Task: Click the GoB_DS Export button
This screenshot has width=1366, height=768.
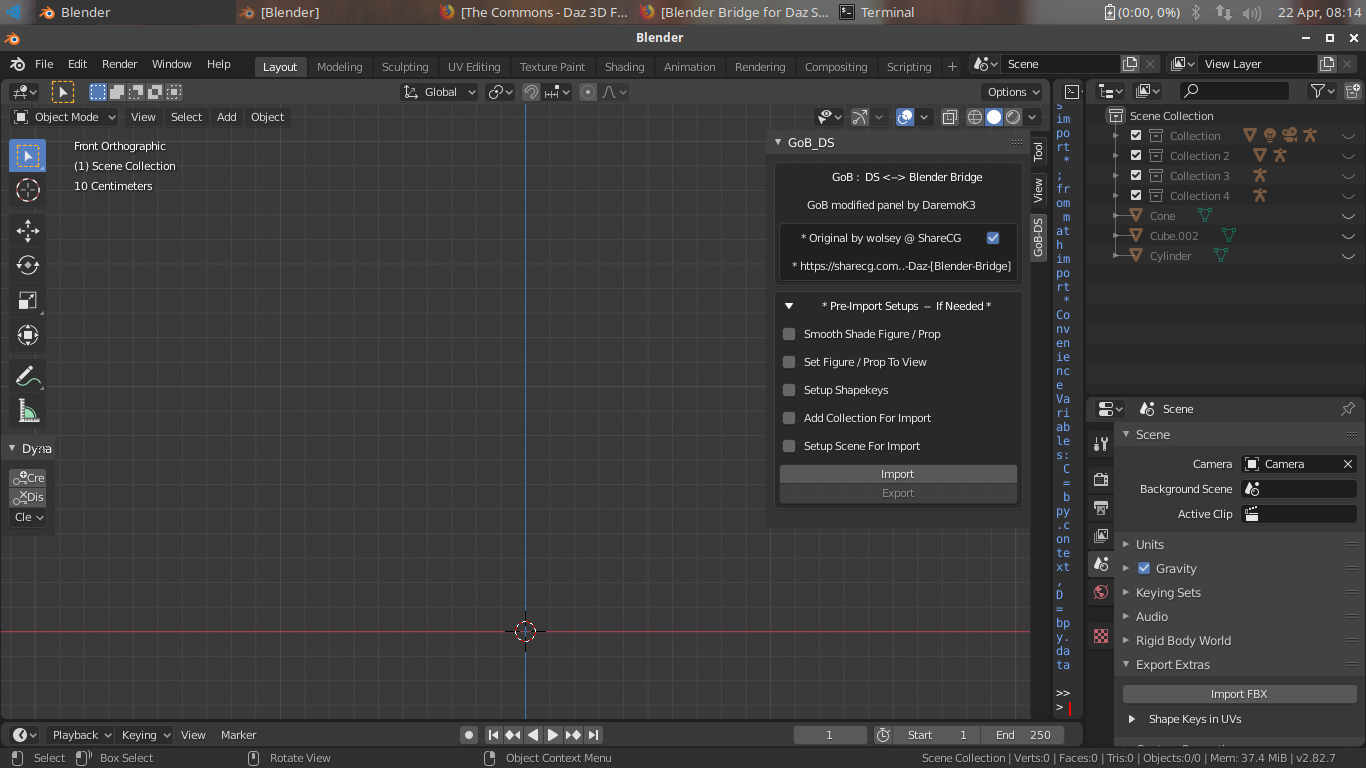Action: pyautogui.click(x=898, y=493)
